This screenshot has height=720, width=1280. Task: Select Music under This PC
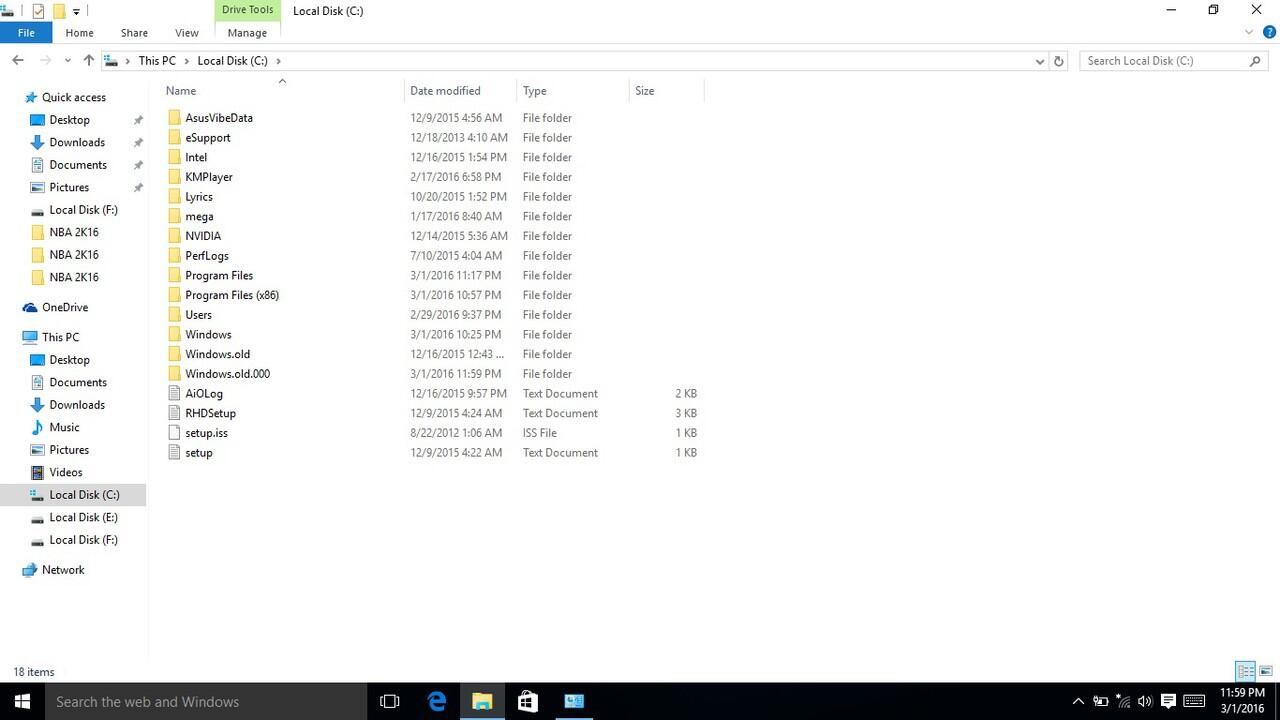(x=64, y=427)
